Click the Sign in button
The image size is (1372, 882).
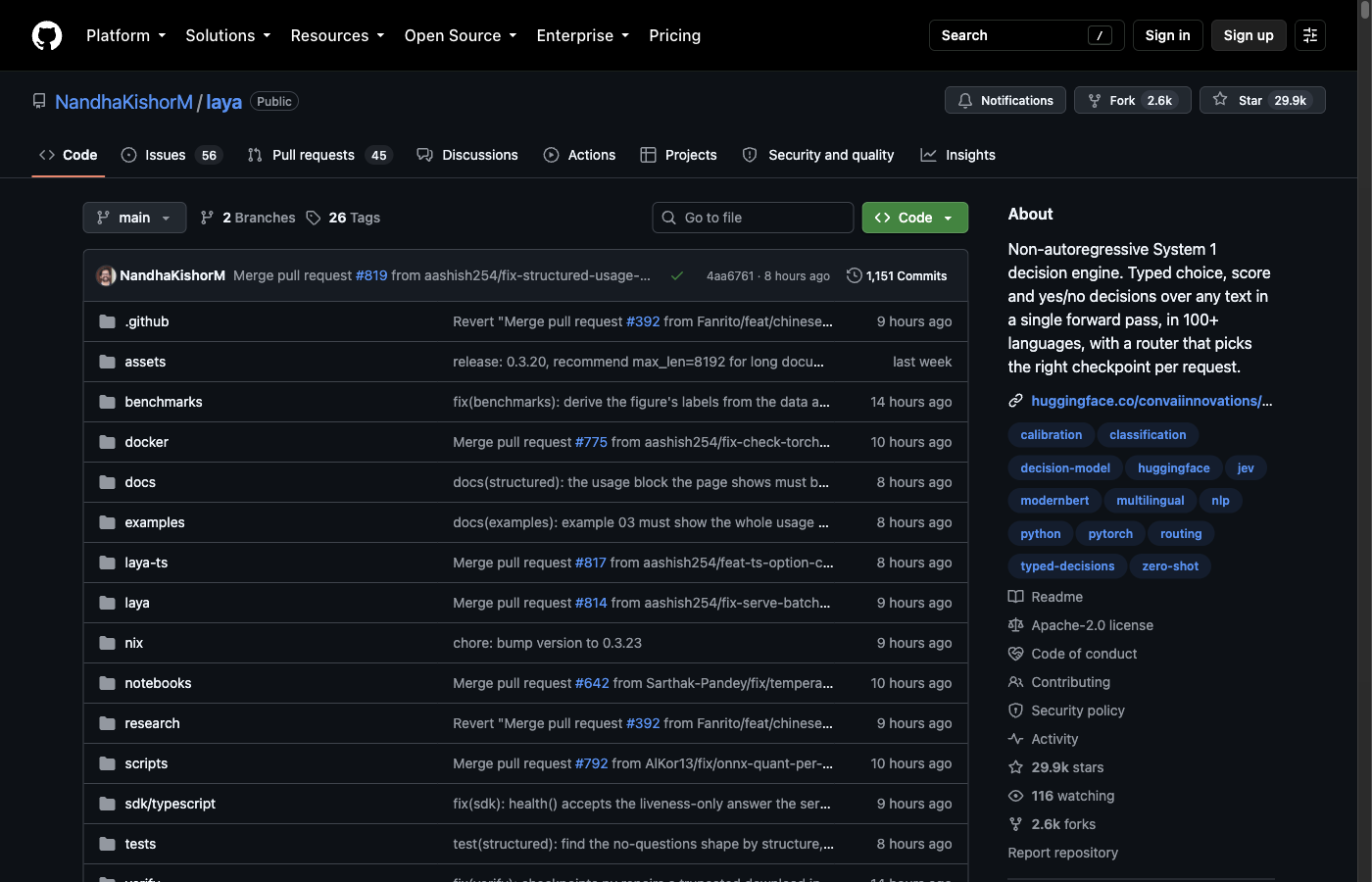pos(1168,35)
